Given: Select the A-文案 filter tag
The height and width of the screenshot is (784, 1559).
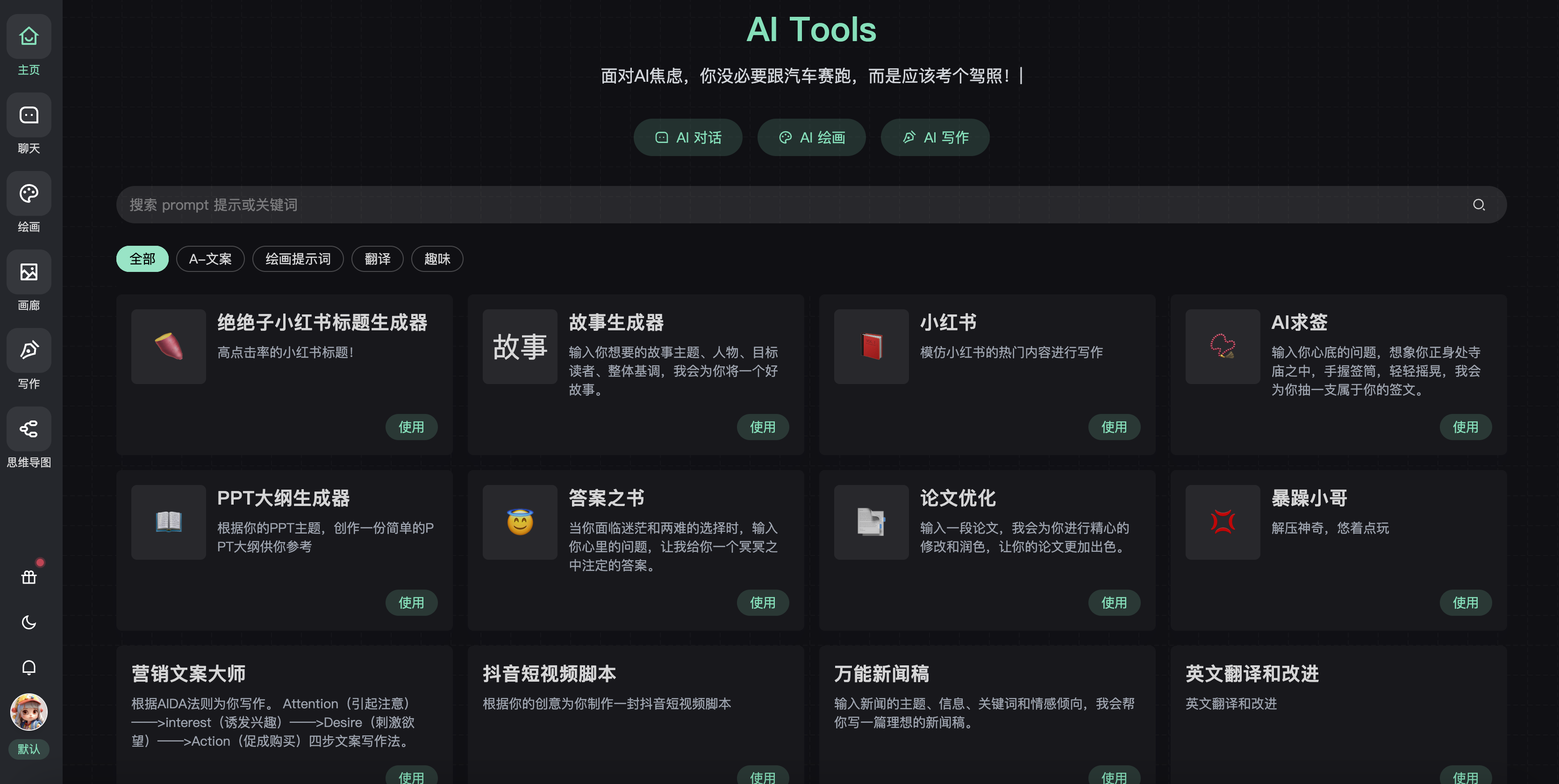Looking at the screenshot, I should [210, 259].
